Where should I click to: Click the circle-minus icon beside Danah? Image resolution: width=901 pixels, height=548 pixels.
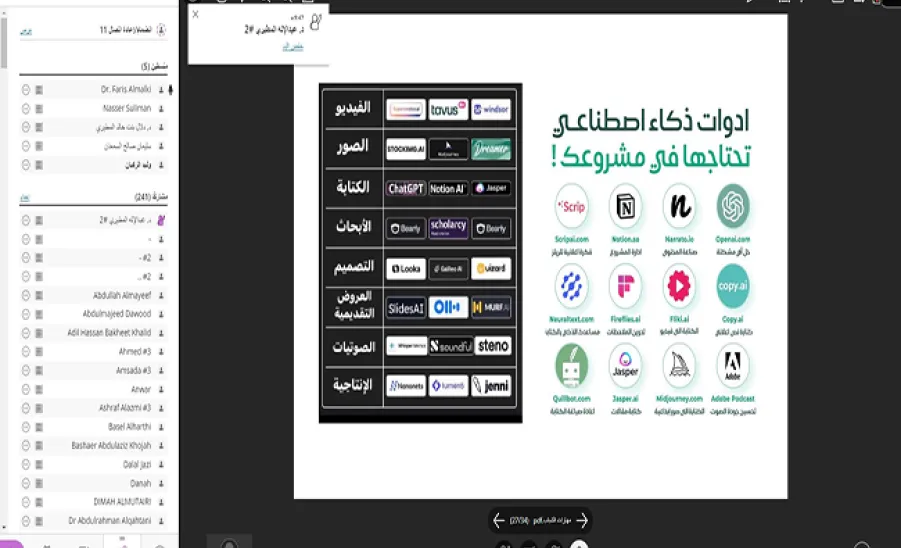click(x=26, y=483)
